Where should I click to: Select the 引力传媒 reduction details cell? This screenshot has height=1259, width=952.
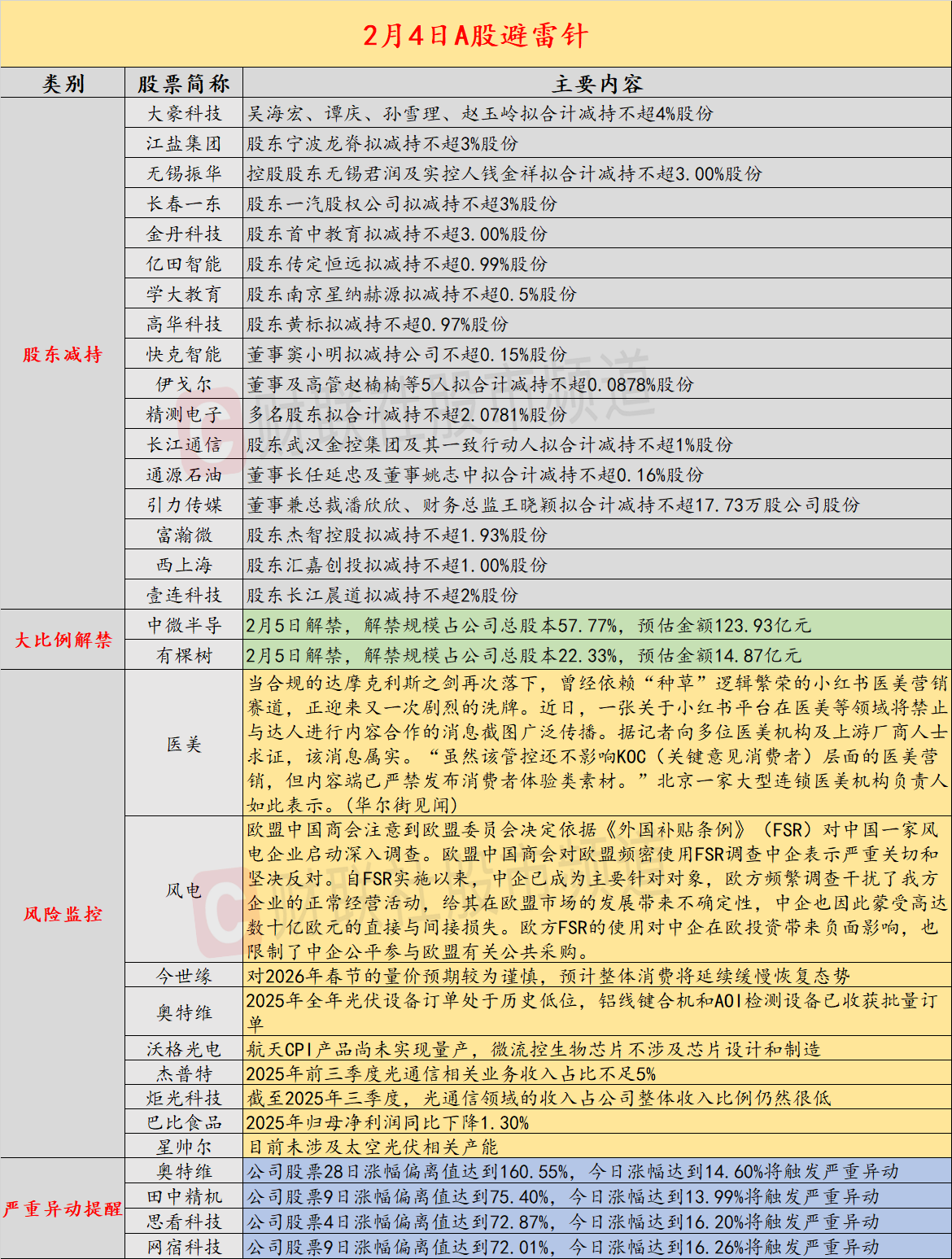pos(596,505)
